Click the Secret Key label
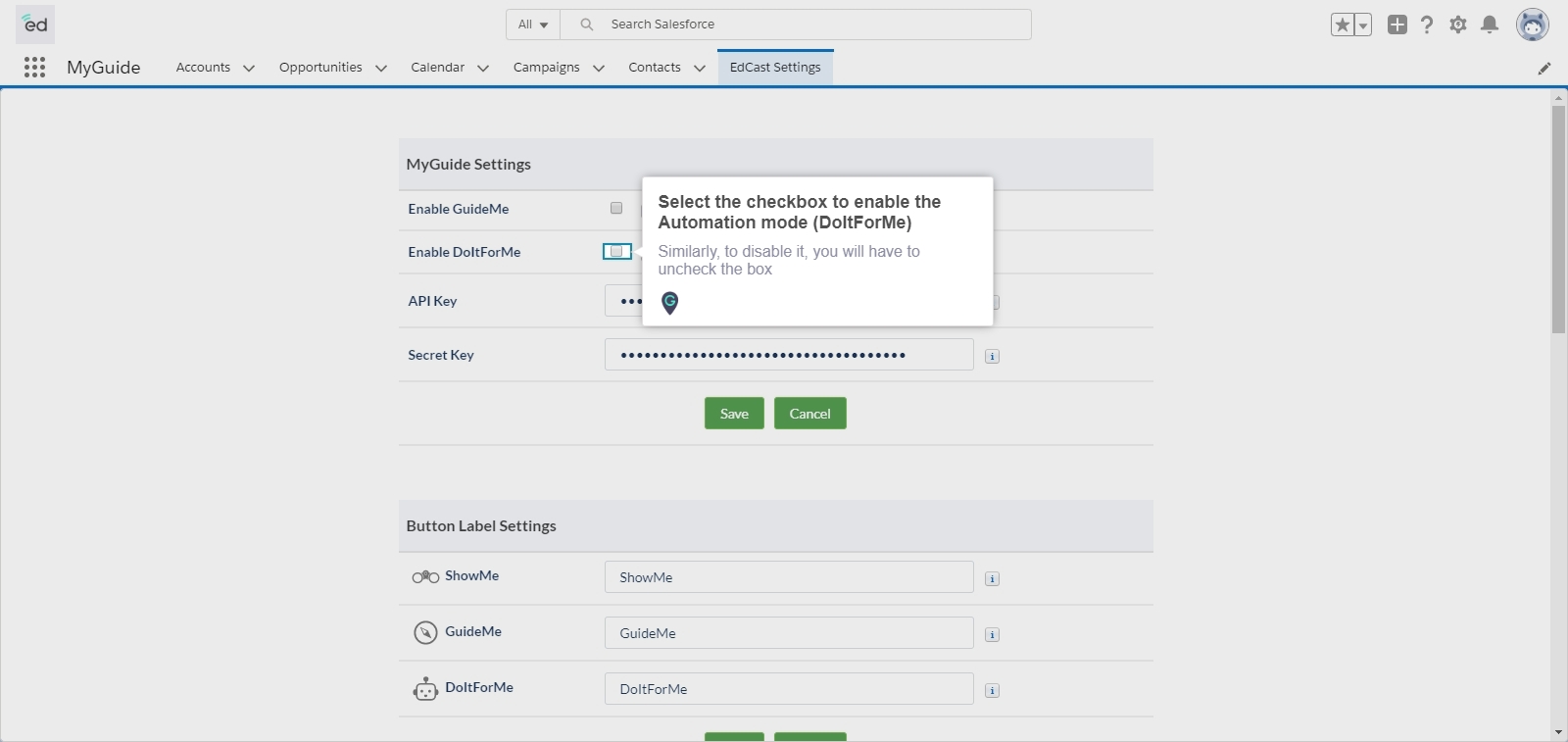The width and height of the screenshot is (1568, 742). click(x=441, y=355)
